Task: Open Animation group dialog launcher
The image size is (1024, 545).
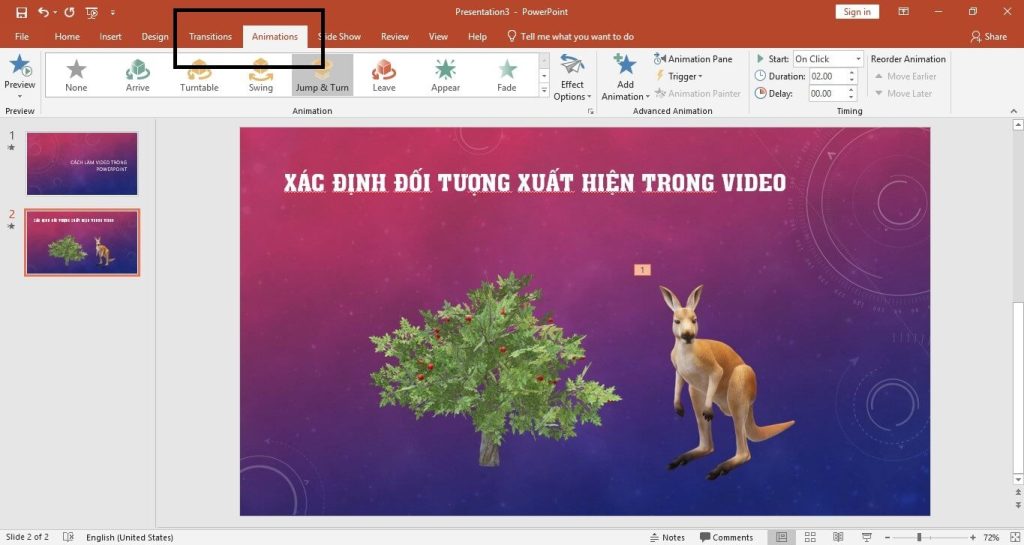Action: 590,112
